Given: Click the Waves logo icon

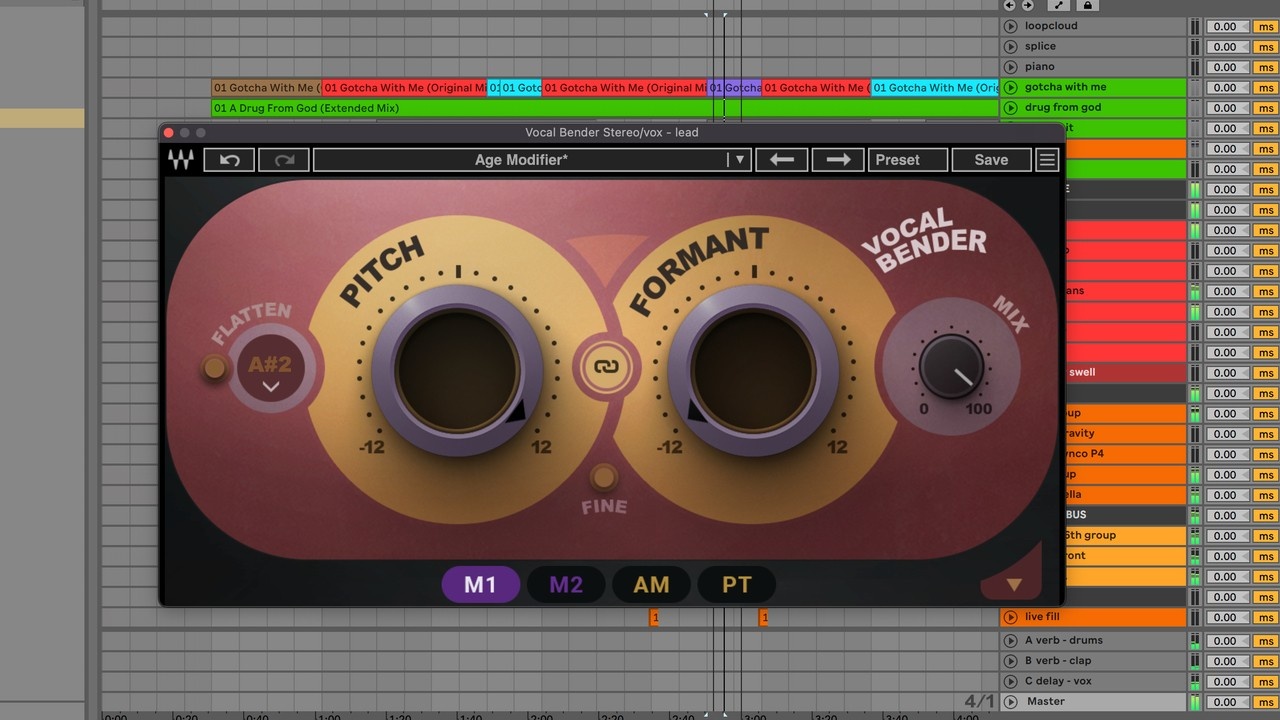Looking at the screenshot, I should 181,160.
